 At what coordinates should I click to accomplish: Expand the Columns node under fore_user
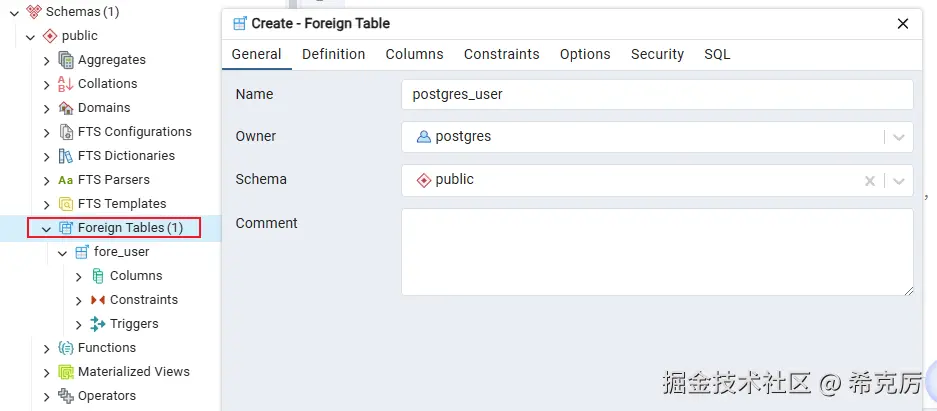[78, 276]
